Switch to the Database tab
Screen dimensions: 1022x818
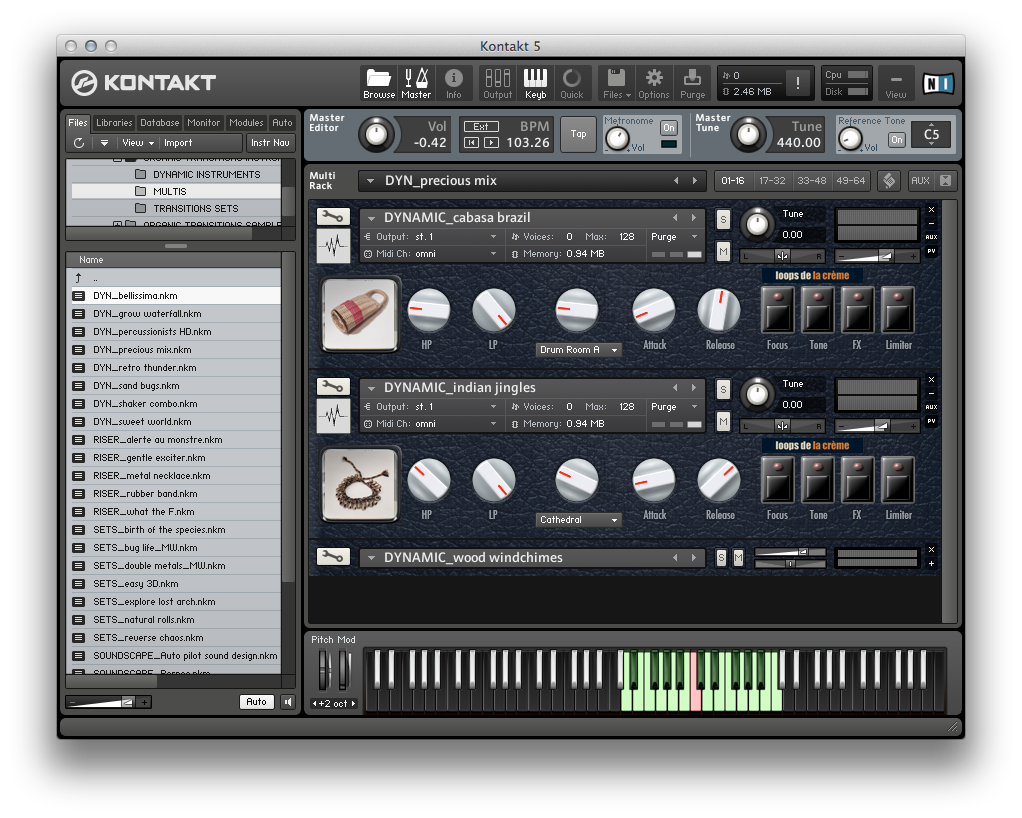click(160, 123)
